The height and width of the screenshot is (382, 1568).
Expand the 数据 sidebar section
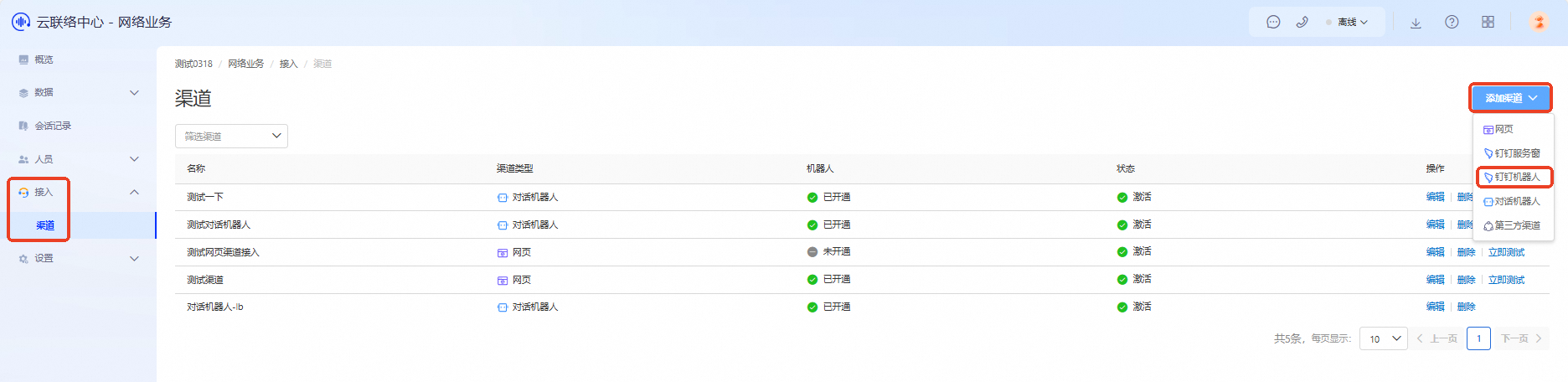78,93
